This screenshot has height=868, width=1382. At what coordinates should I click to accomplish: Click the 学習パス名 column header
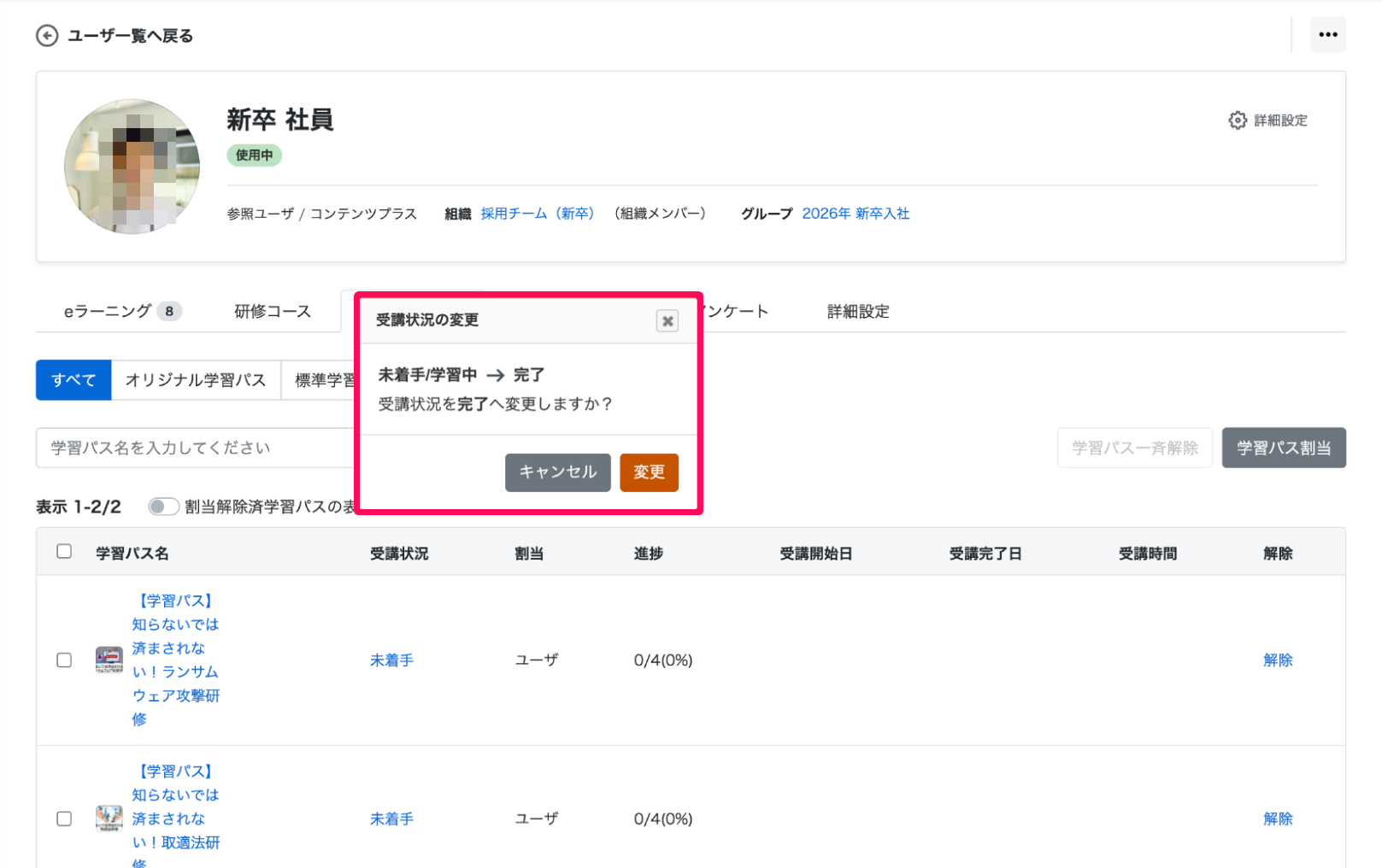(132, 554)
